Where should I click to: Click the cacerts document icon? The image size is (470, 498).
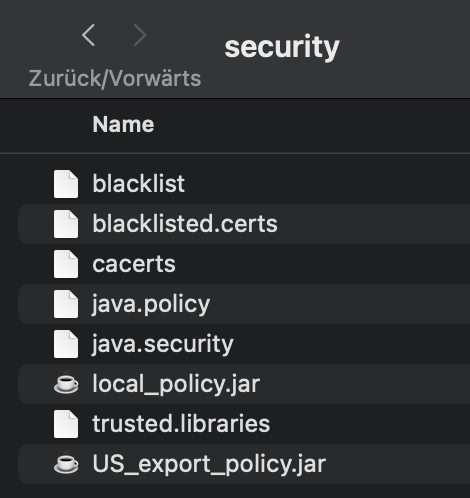(66, 264)
